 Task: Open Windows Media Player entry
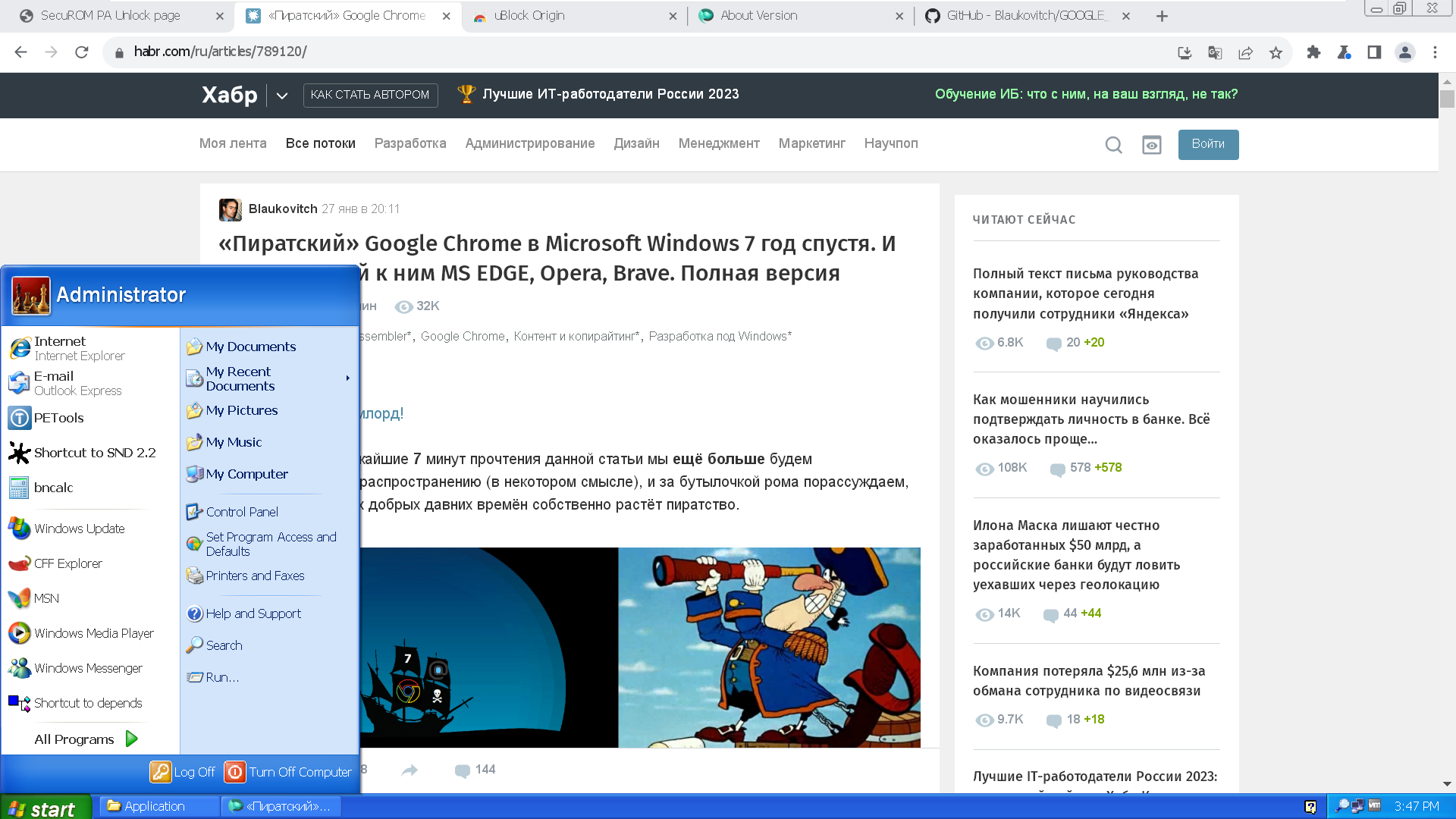coord(90,633)
